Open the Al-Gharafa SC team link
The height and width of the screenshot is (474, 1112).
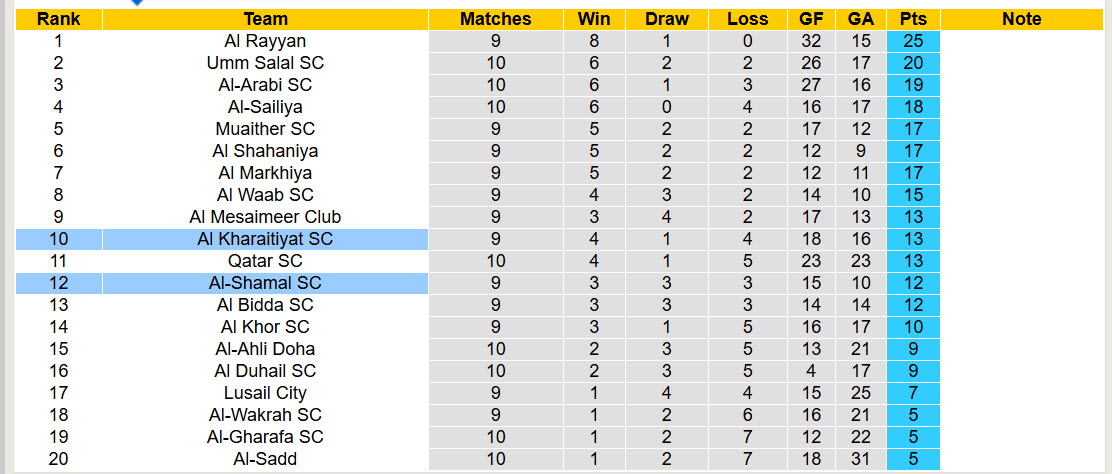click(x=265, y=437)
